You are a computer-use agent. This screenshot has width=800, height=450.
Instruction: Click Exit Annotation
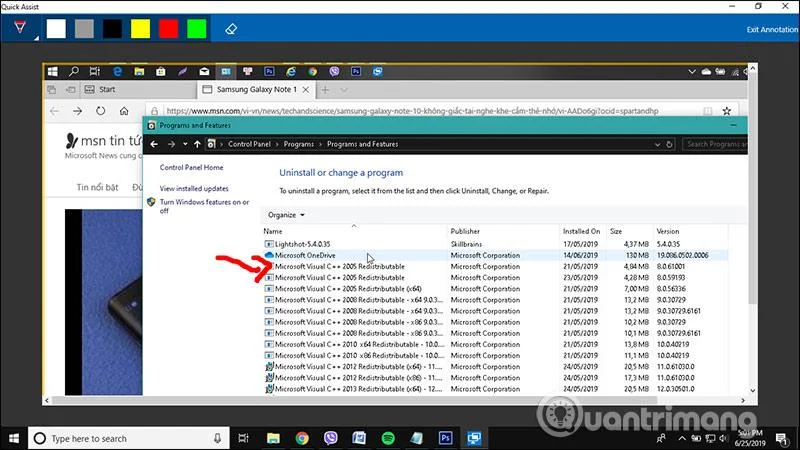coord(771,30)
